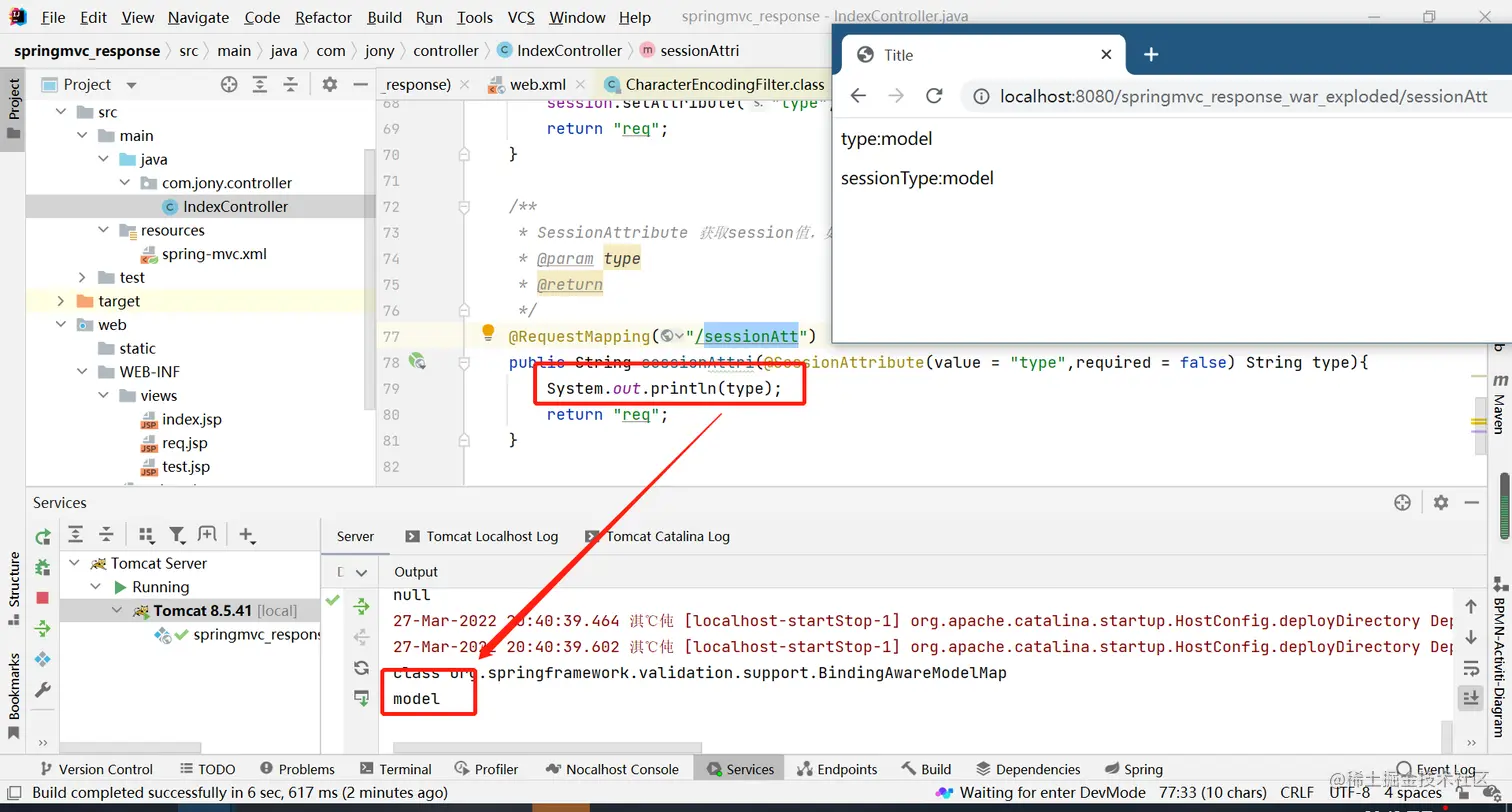Expand all nodes in Project panel
This screenshot has height=812, width=1512.
[x=260, y=85]
